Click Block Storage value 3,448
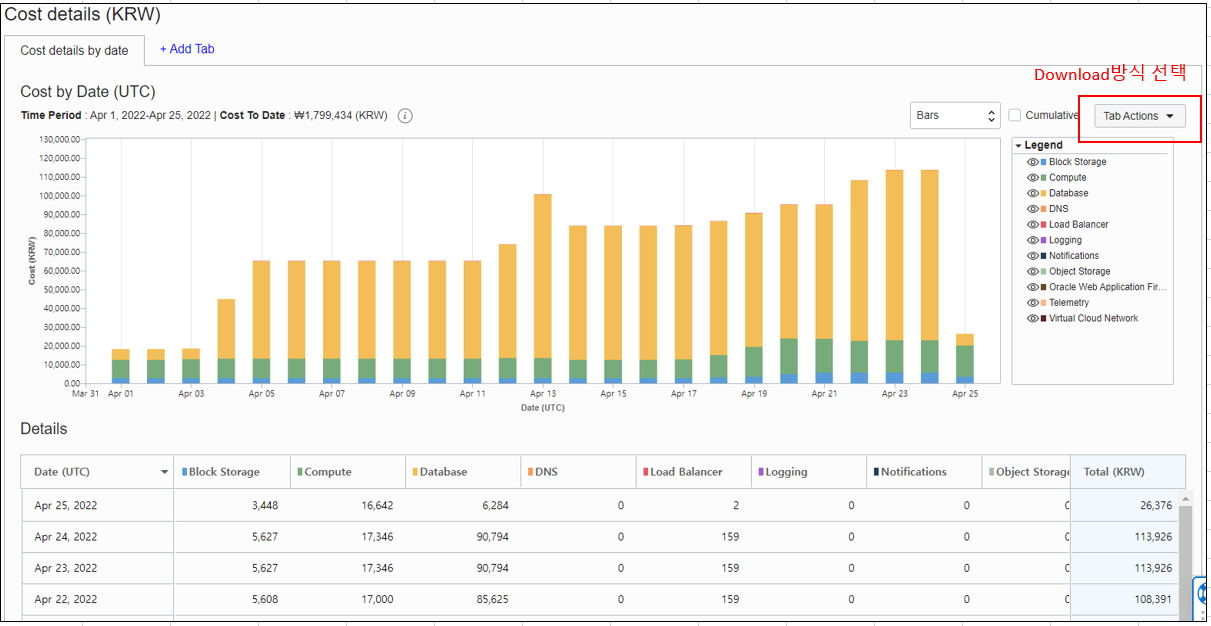This screenshot has width=1211, height=626. pos(265,506)
